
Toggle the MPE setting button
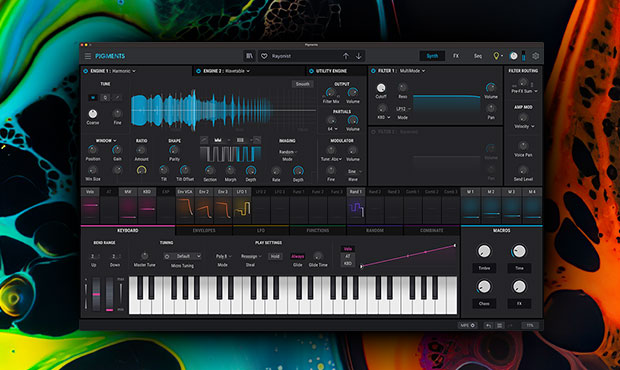467,325
